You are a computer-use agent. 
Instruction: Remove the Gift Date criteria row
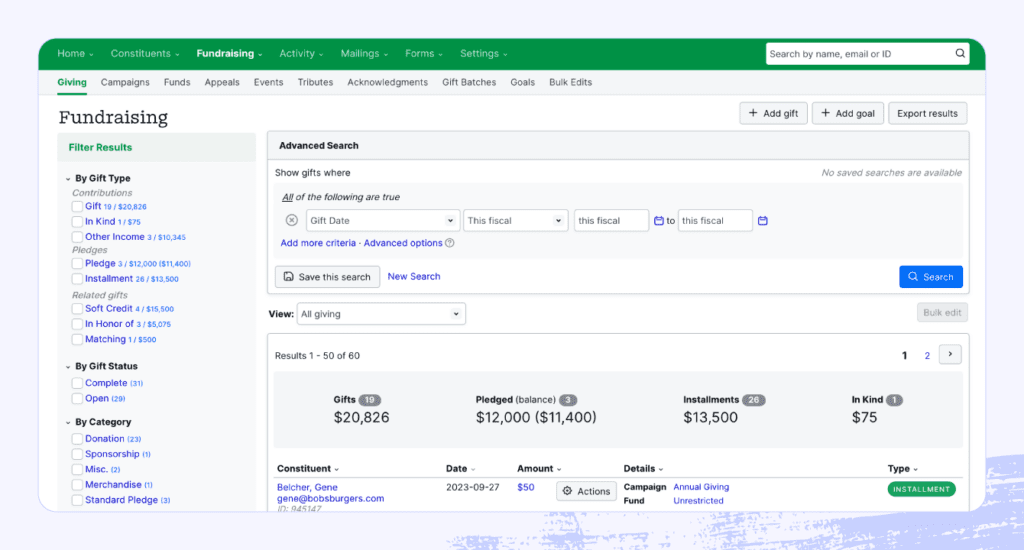coord(292,220)
